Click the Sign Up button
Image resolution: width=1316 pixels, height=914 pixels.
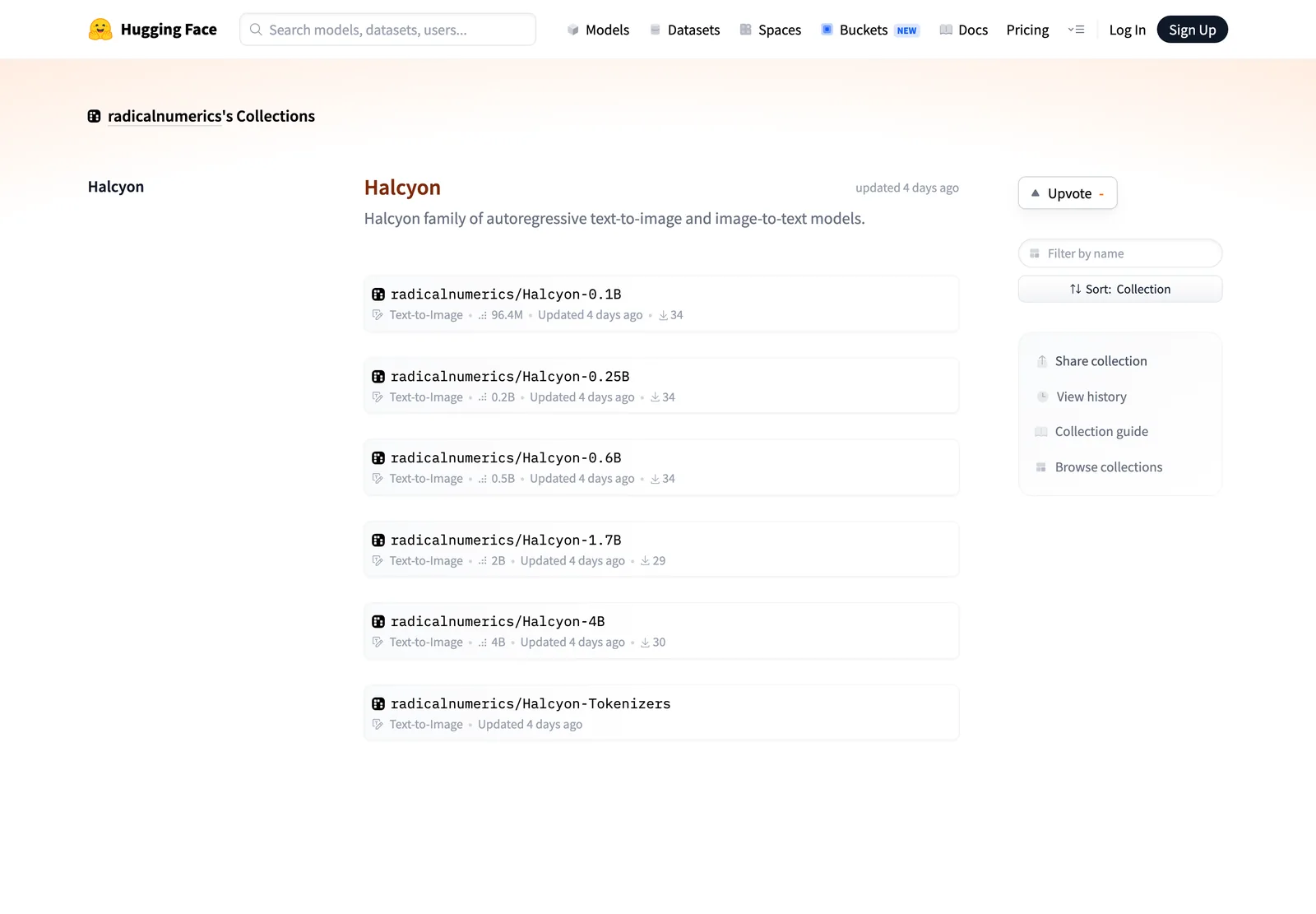click(1192, 30)
